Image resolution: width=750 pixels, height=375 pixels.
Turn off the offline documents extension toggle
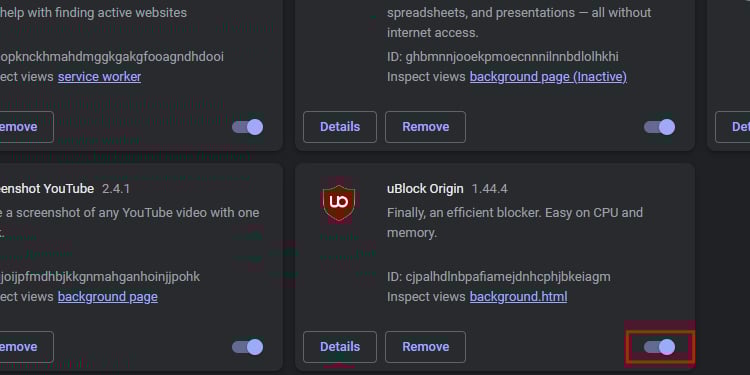(659, 127)
